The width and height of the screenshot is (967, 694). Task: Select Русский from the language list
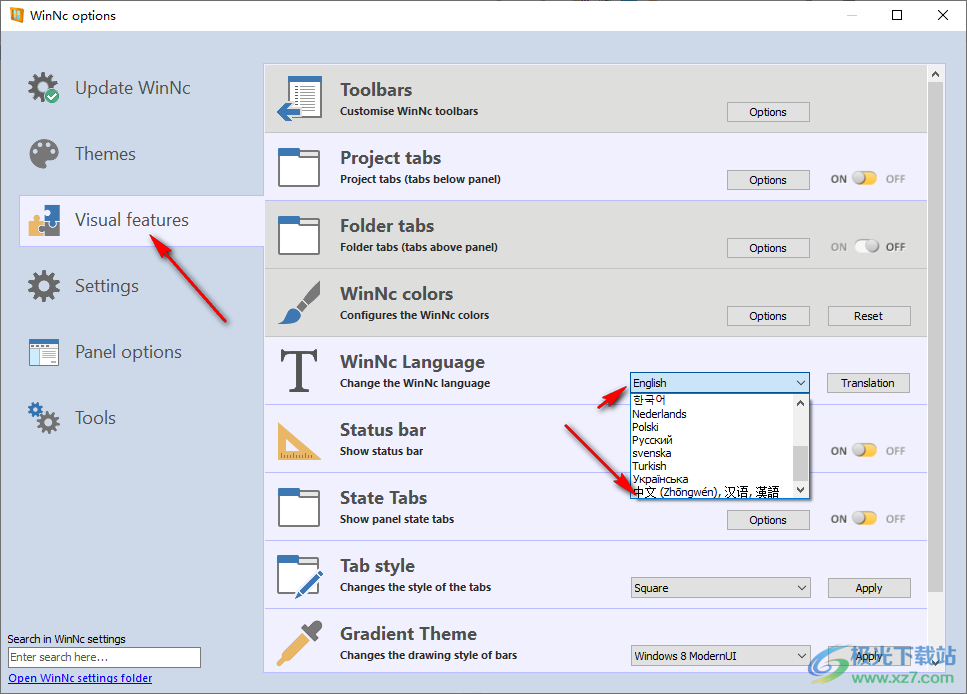(712, 440)
